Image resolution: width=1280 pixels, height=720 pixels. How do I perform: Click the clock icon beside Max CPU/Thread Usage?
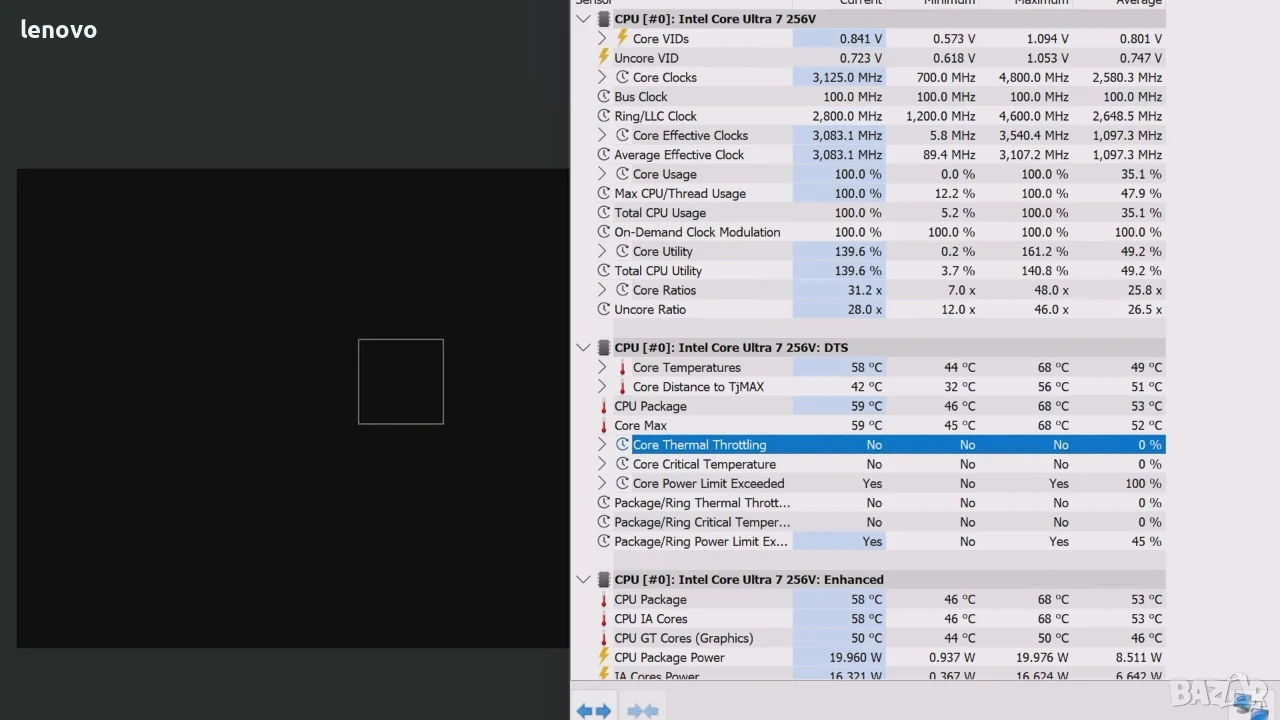pos(604,193)
